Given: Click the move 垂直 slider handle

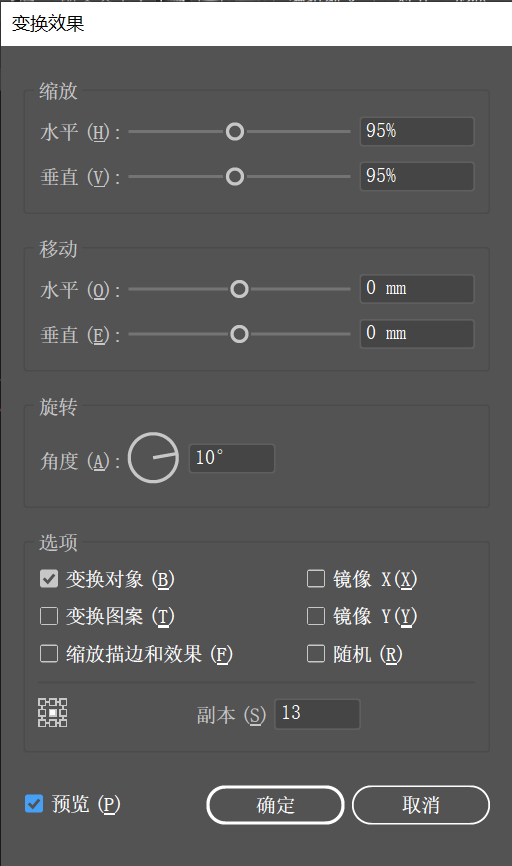Looking at the screenshot, I should [x=239, y=334].
